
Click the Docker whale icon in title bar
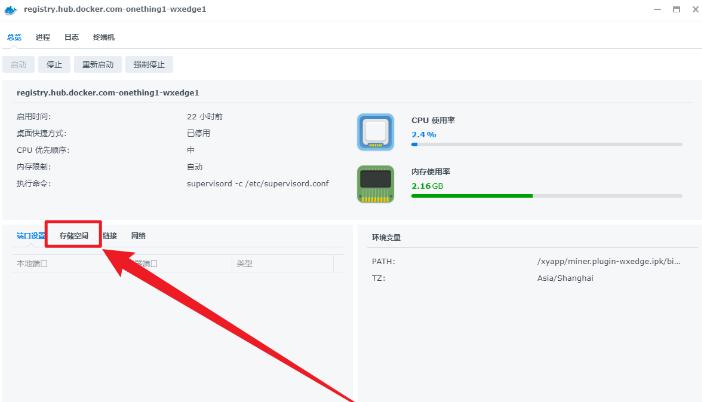(x=11, y=10)
